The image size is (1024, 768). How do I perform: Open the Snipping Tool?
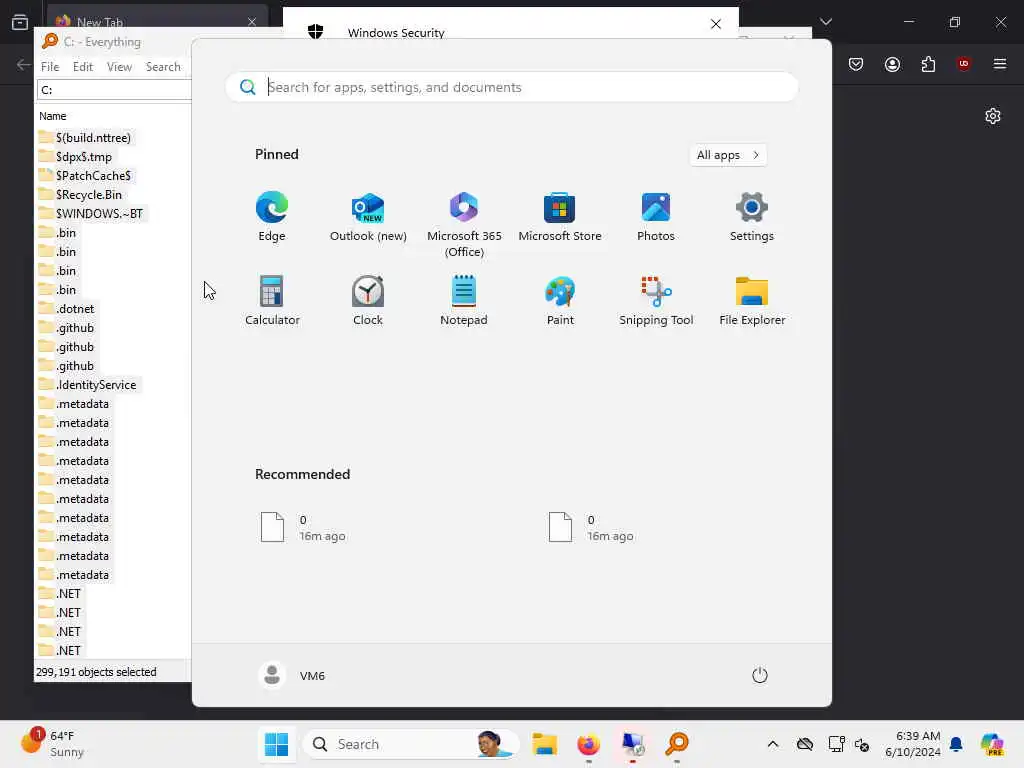pos(656,300)
